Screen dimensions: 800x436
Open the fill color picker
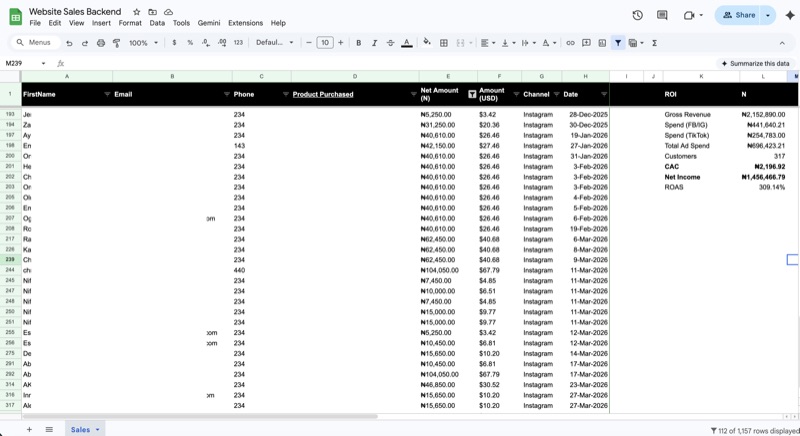tap(427, 43)
